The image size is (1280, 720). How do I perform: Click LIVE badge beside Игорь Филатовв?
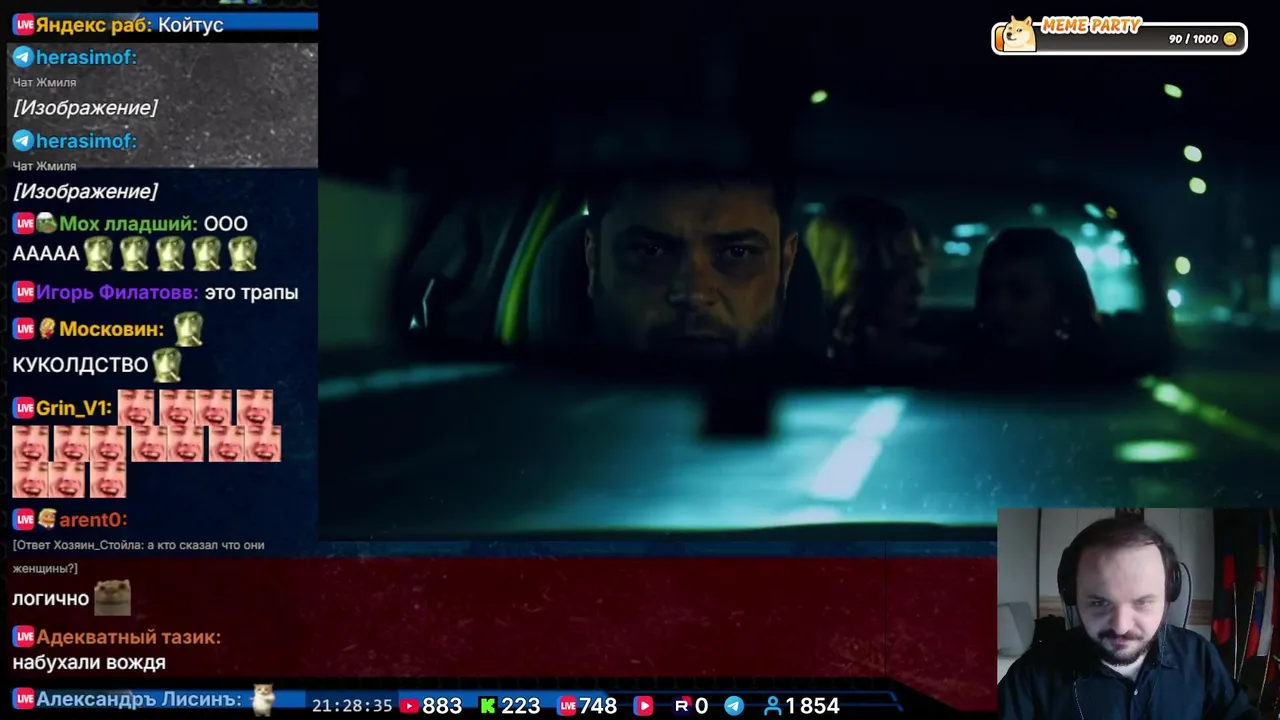[x=23, y=293]
